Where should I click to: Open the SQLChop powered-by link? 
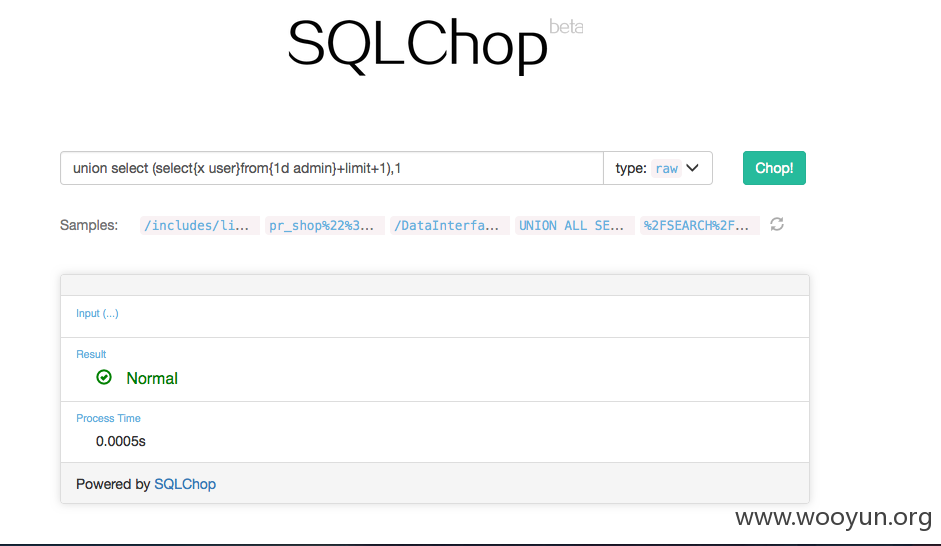click(185, 484)
